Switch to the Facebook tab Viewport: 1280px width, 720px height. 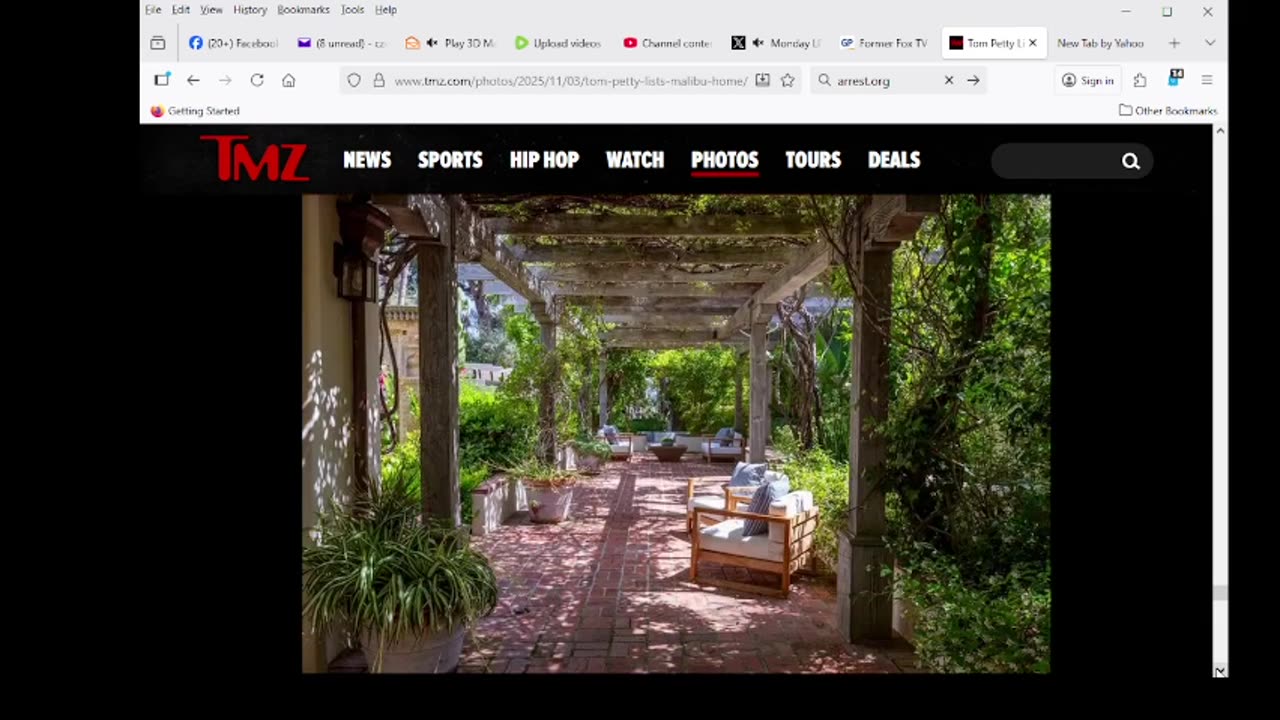(233, 43)
